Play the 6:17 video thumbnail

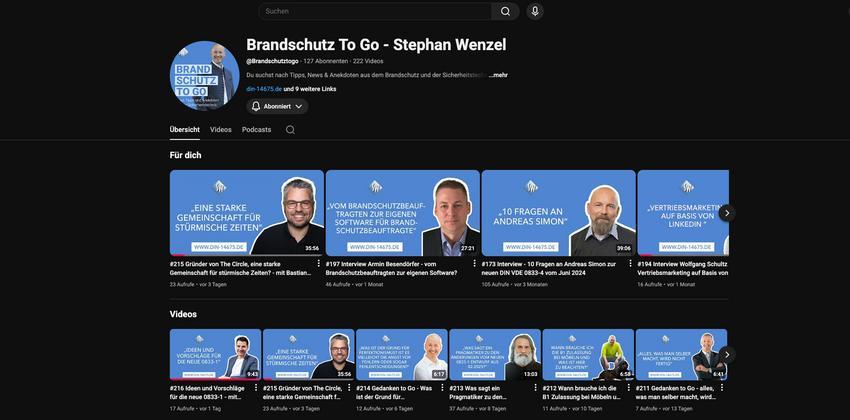(x=402, y=354)
